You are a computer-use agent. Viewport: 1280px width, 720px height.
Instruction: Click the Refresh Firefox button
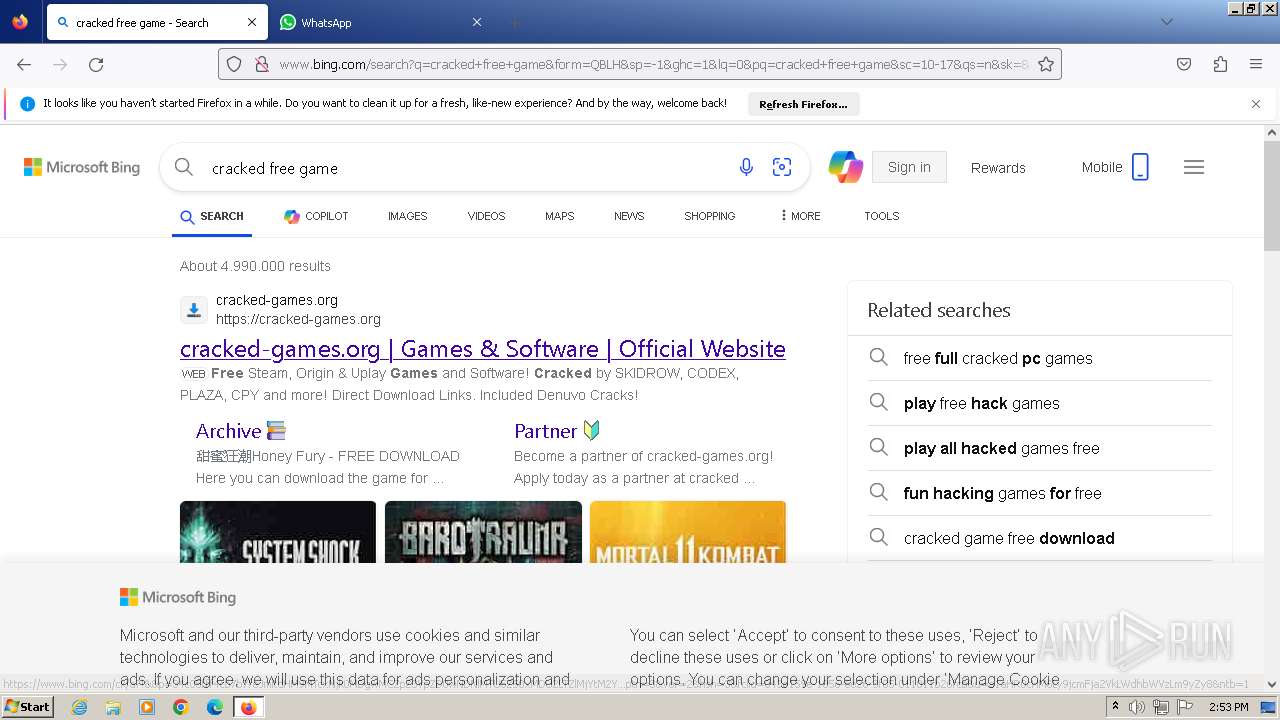(803, 104)
